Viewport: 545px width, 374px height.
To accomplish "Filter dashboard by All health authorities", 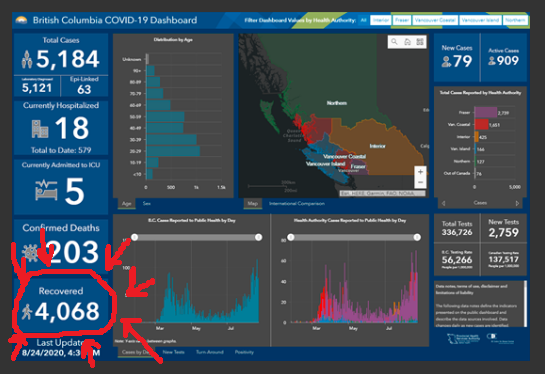I will coord(364,20).
